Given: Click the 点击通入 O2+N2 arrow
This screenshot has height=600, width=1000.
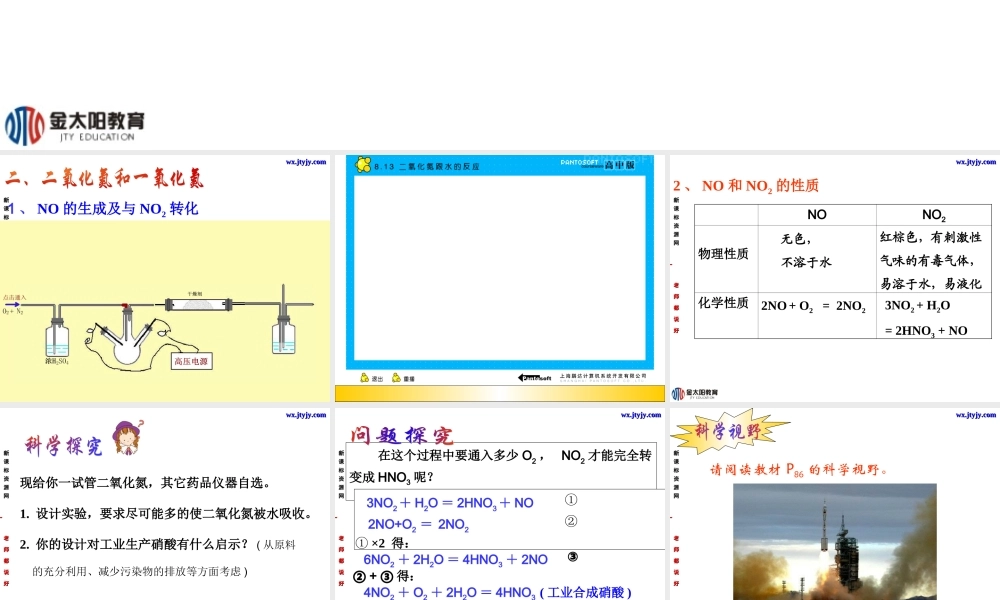Looking at the screenshot, I should coord(13,304).
